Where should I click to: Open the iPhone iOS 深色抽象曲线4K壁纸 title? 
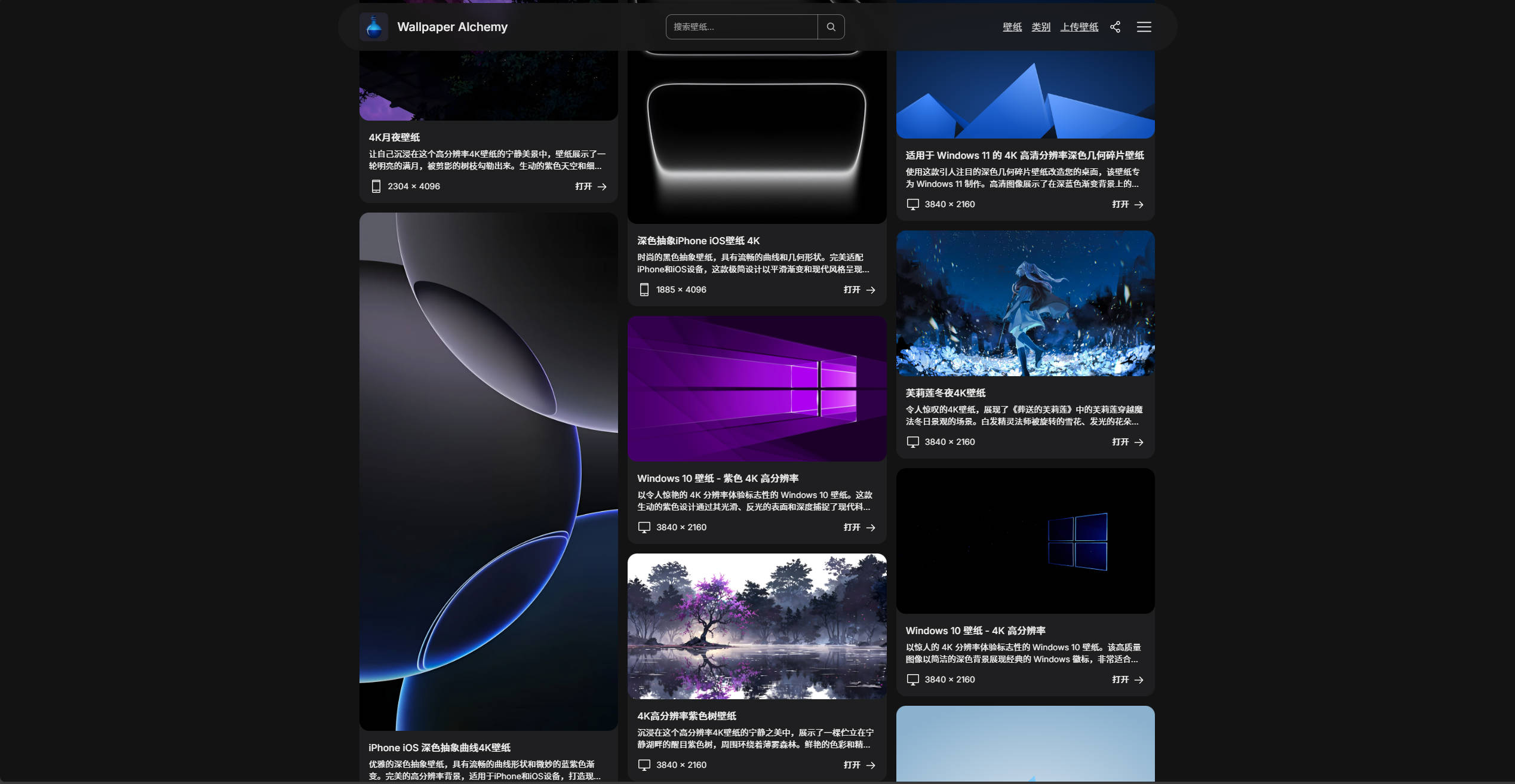click(x=440, y=748)
